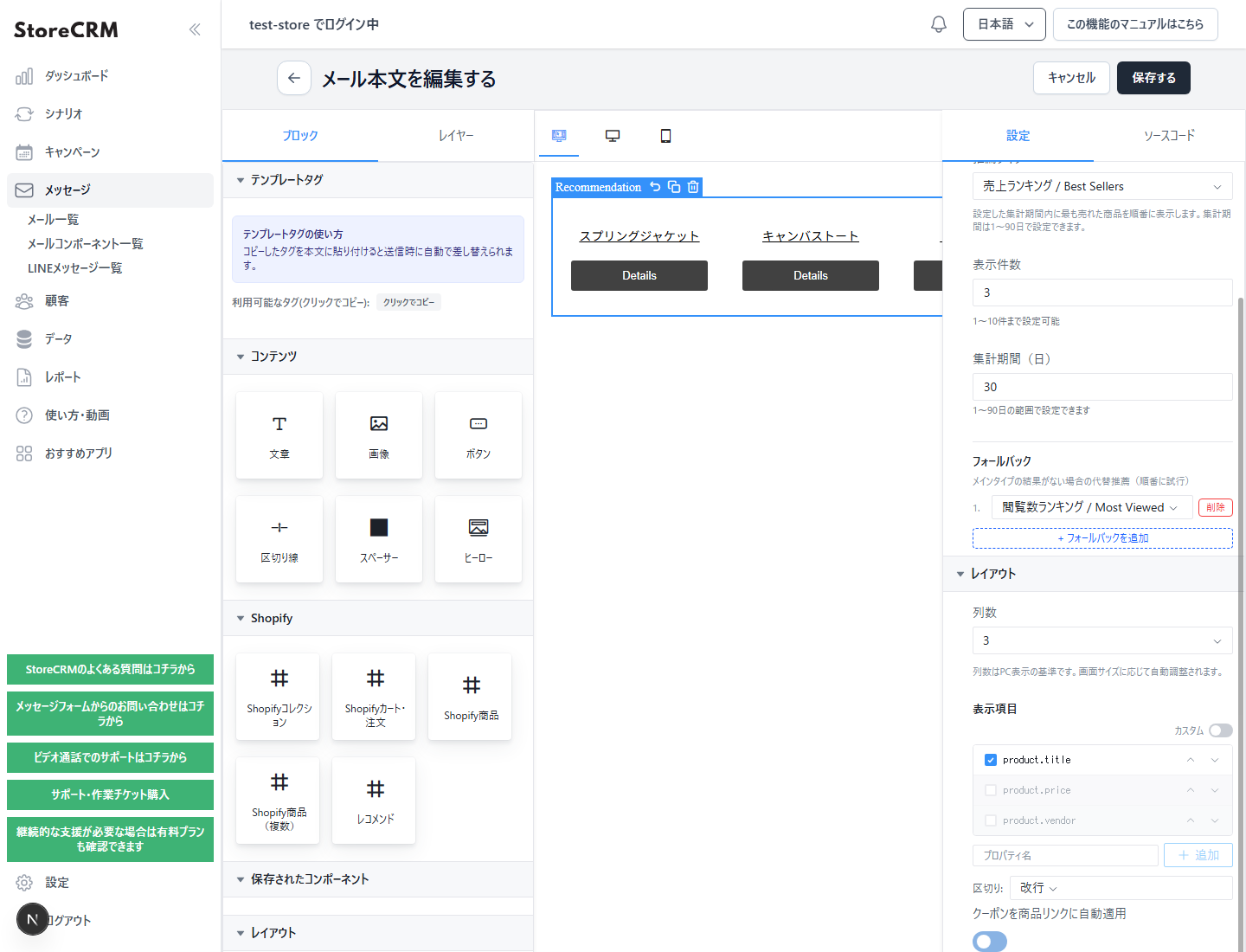The width and height of the screenshot is (1246, 952).
Task: Open 設定 gear in sidebar
Action: (110, 883)
